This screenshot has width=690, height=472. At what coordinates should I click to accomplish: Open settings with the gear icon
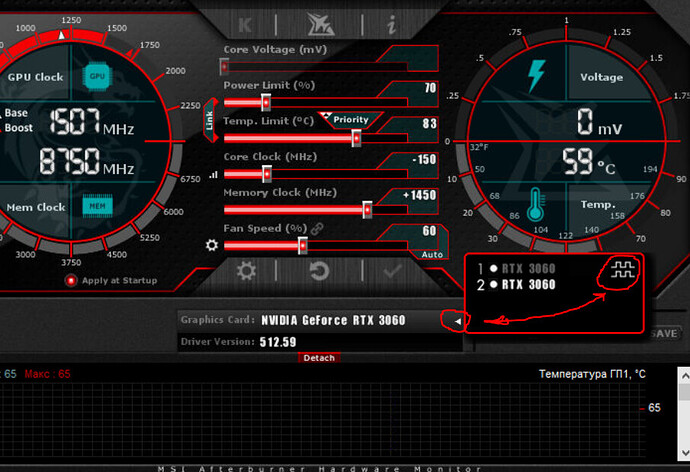point(246,270)
